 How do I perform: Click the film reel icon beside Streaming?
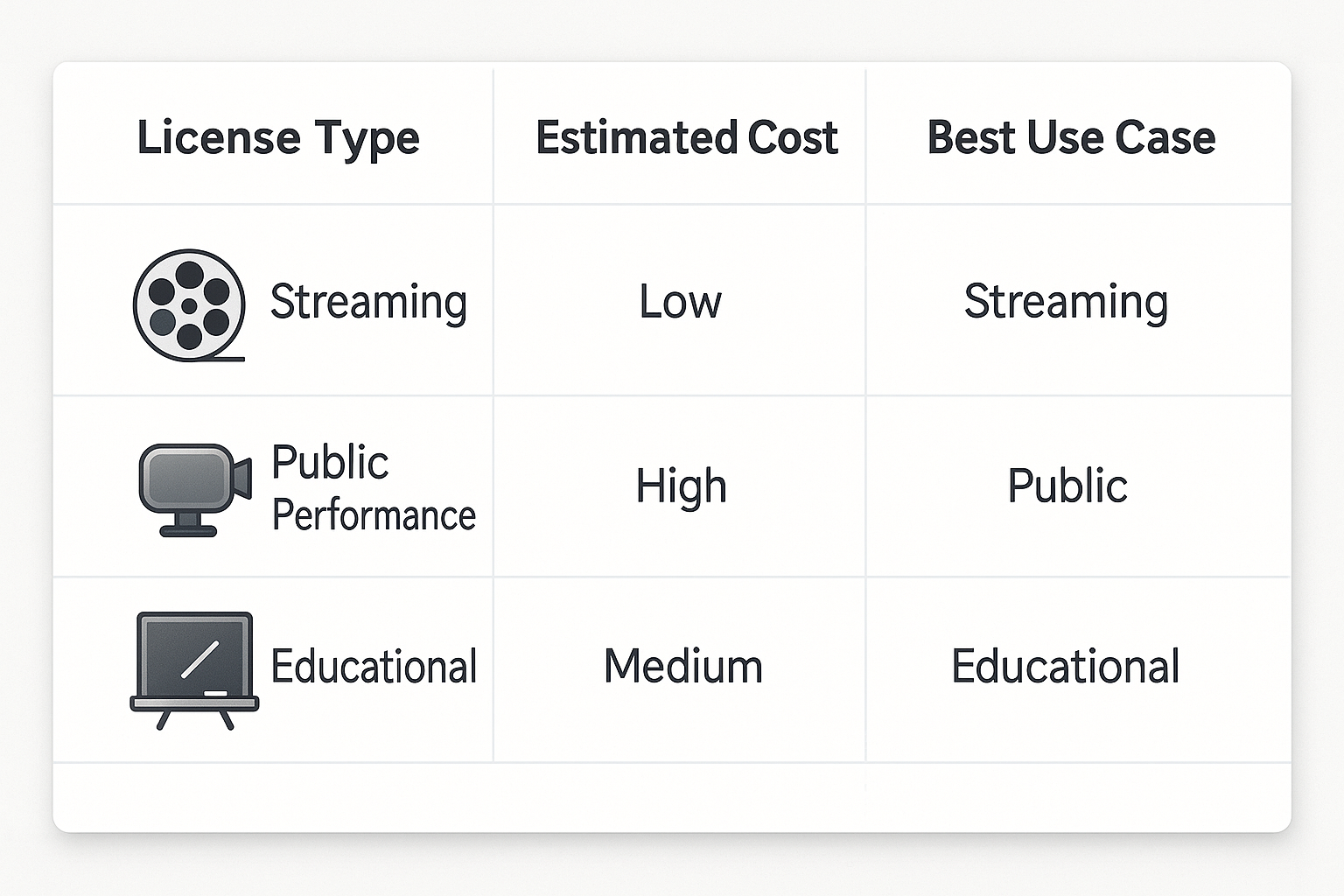pyautogui.click(x=189, y=305)
